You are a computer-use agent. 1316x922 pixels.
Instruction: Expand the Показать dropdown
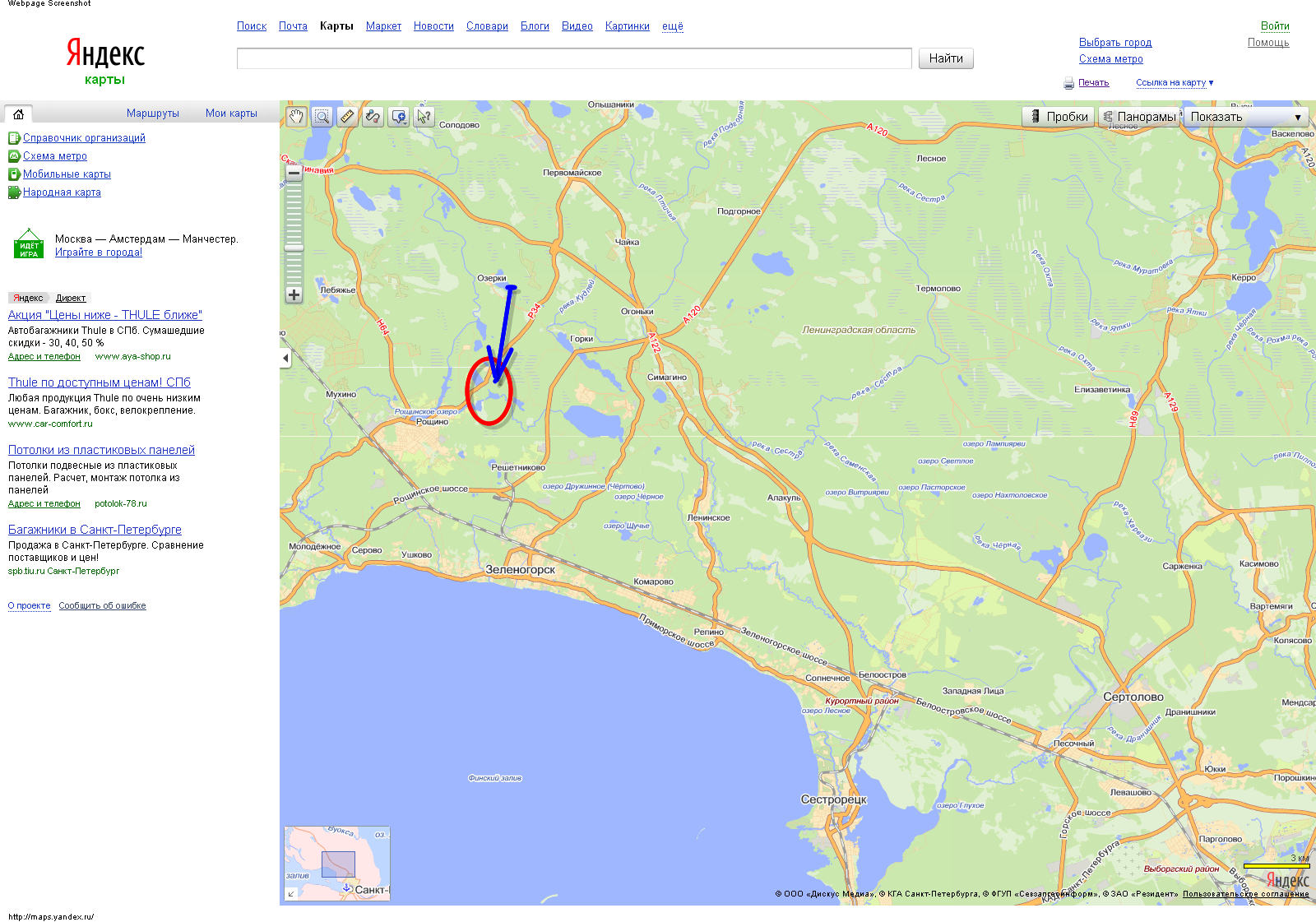(x=1245, y=117)
